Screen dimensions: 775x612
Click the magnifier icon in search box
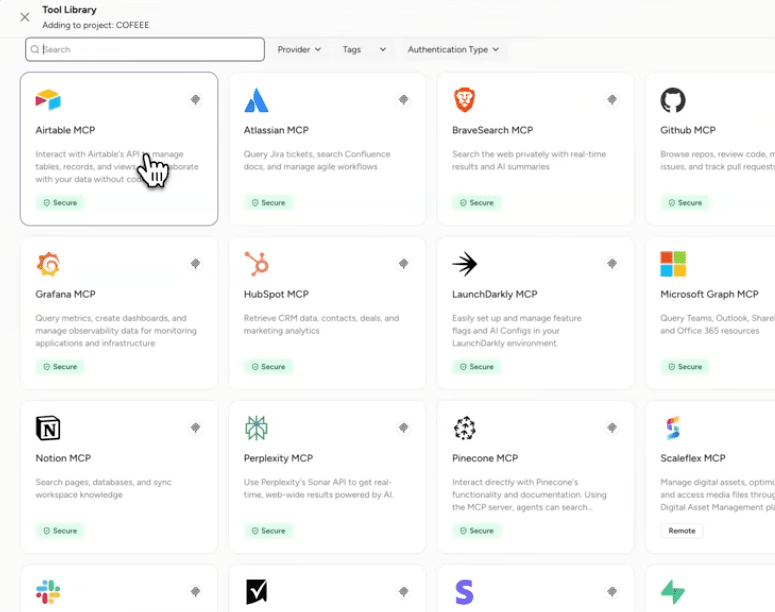(35, 49)
